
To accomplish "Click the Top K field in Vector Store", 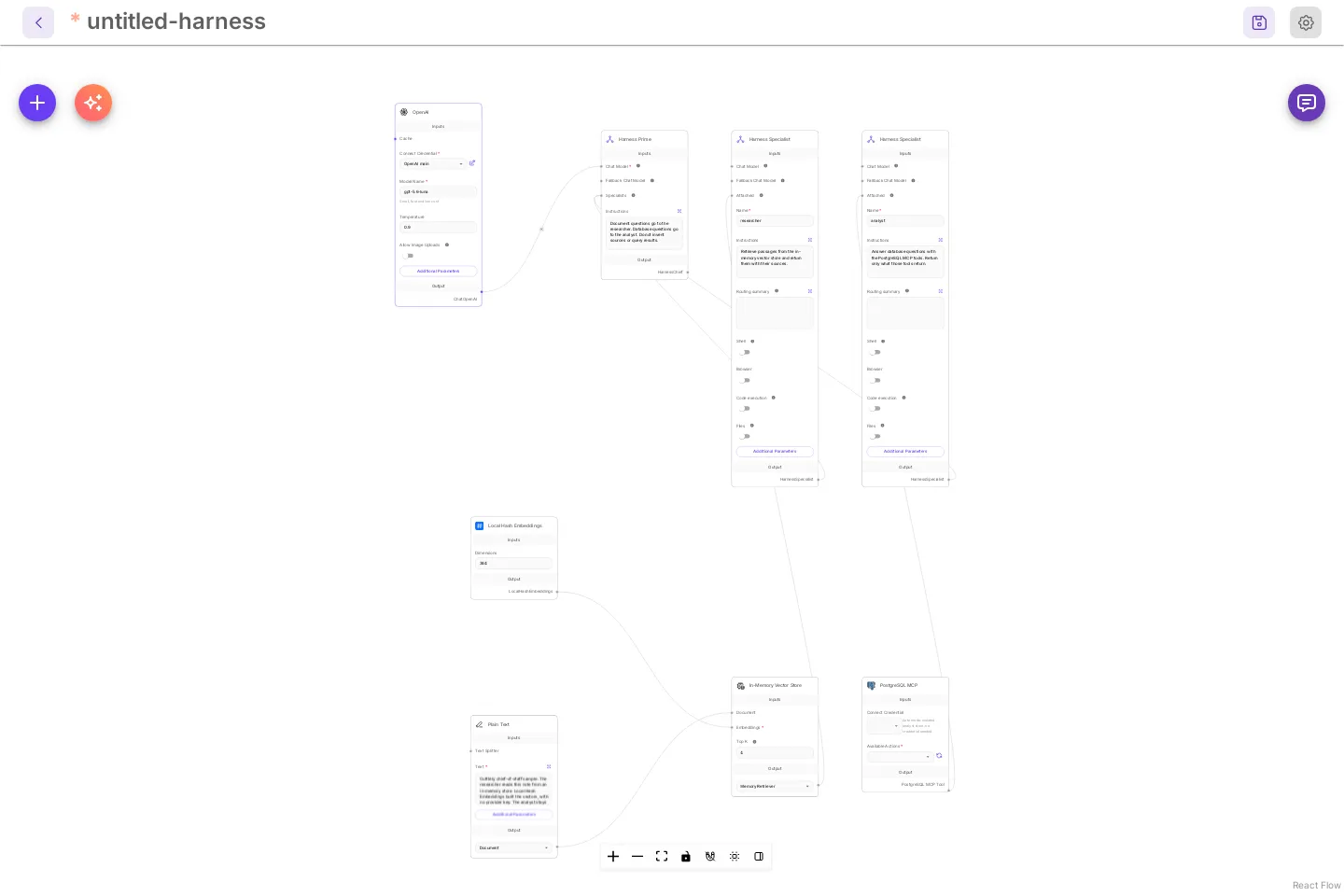I will click(x=775, y=752).
